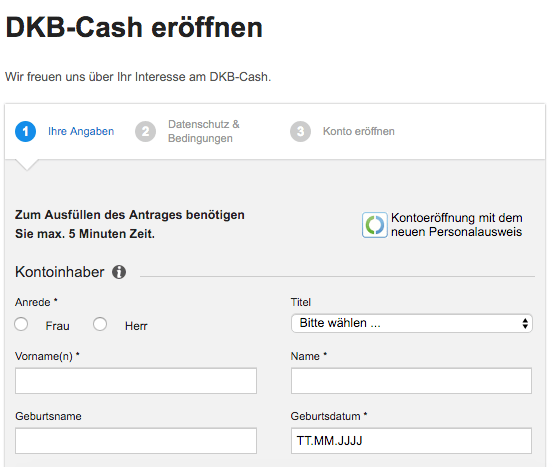Click step 2 circle icon
Image resolution: width=556 pixels, height=467 pixels.
[145, 131]
